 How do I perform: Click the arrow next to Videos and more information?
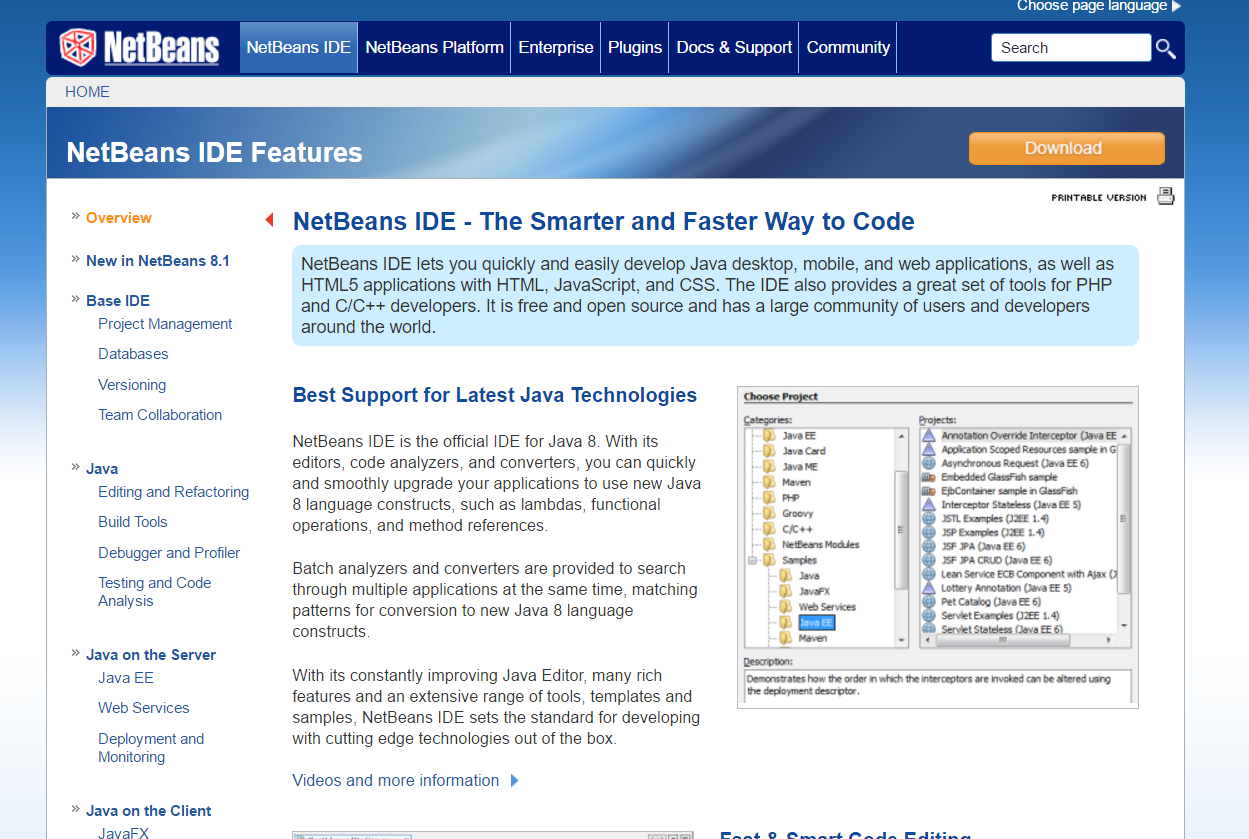[x=514, y=780]
